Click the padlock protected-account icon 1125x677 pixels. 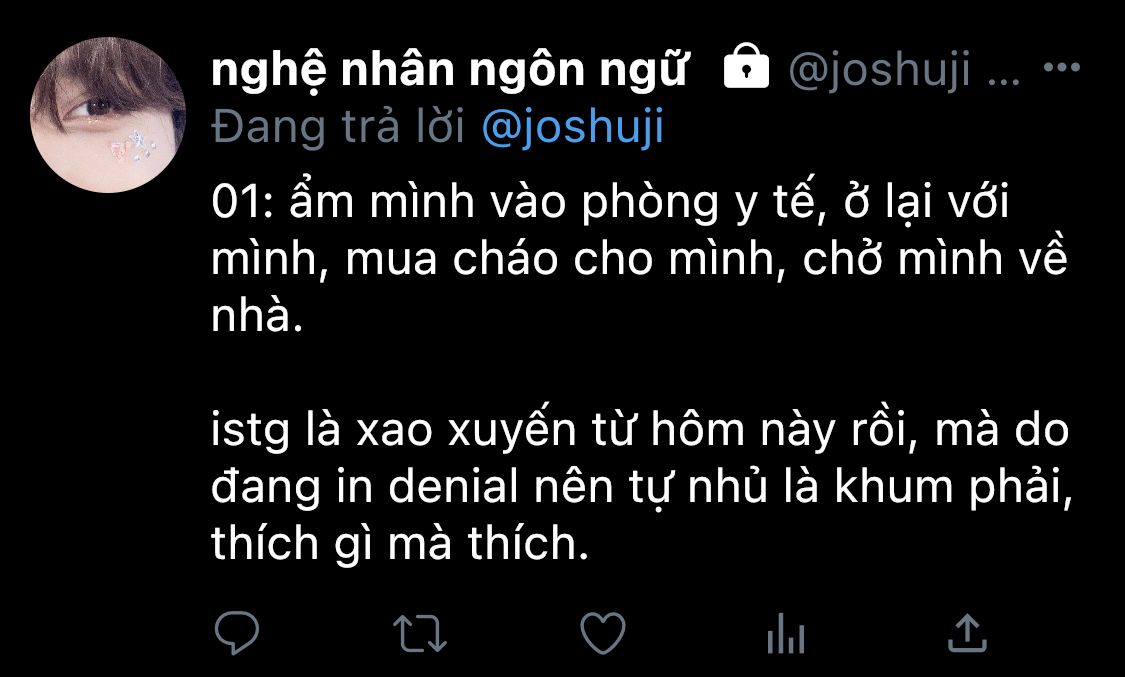tap(746, 66)
